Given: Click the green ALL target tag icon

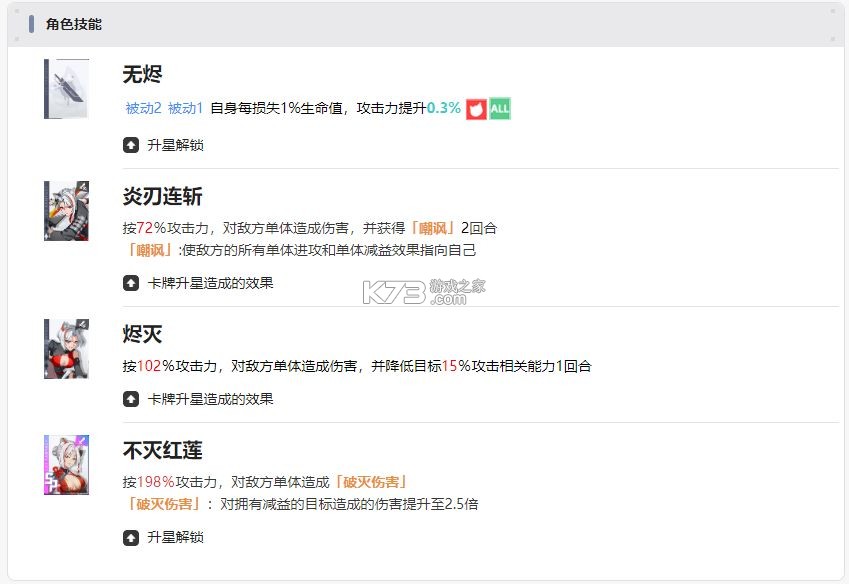Looking at the screenshot, I should point(499,107).
